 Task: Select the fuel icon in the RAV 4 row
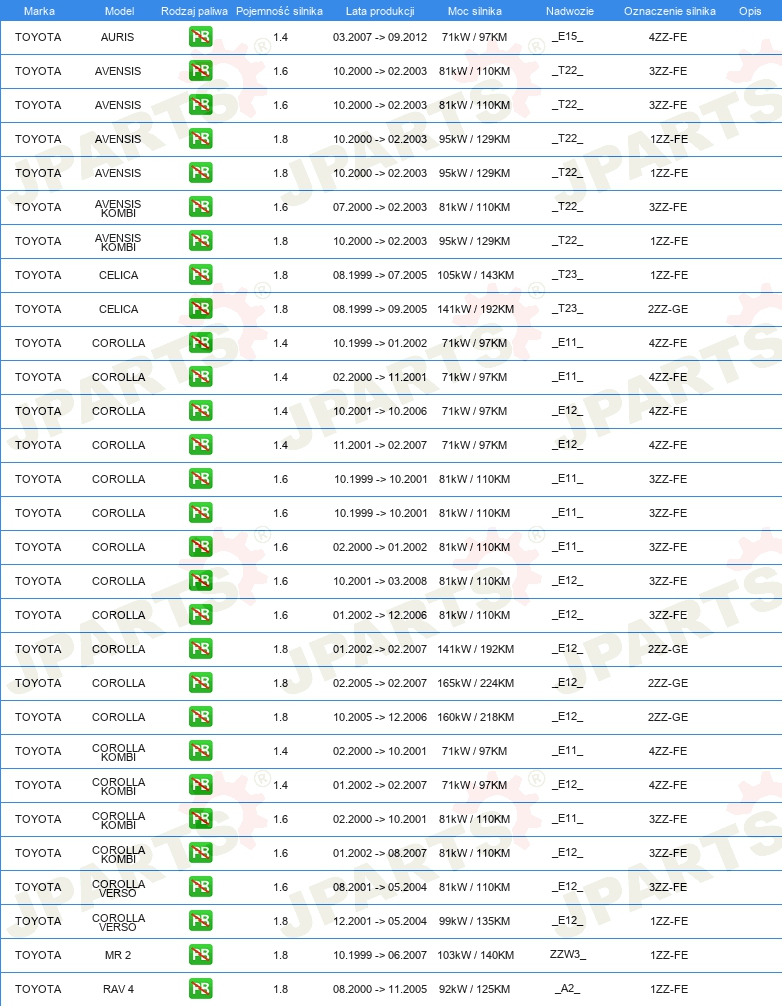[201, 989]
